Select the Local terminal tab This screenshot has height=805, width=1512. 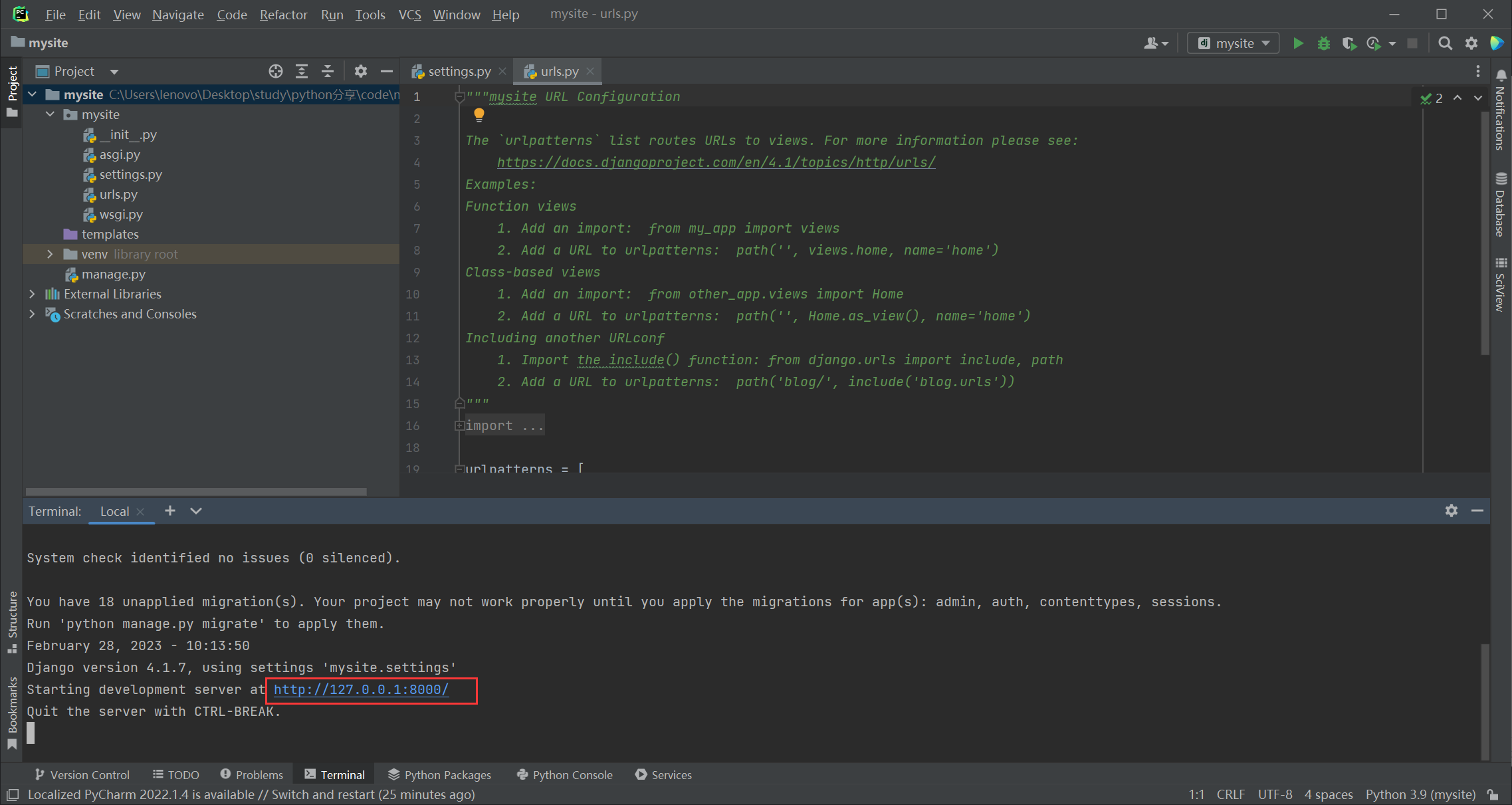coord(114,511)
